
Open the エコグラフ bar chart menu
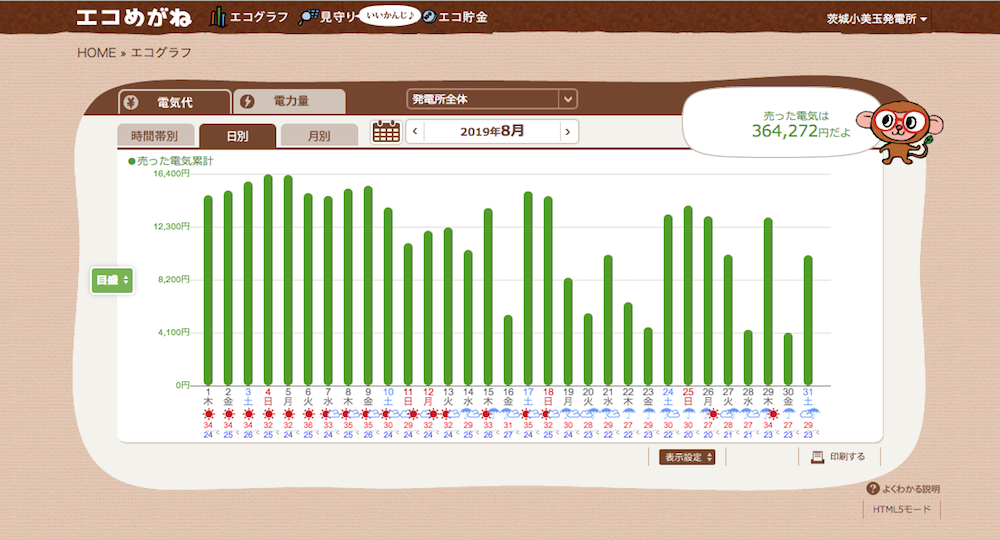249,17
